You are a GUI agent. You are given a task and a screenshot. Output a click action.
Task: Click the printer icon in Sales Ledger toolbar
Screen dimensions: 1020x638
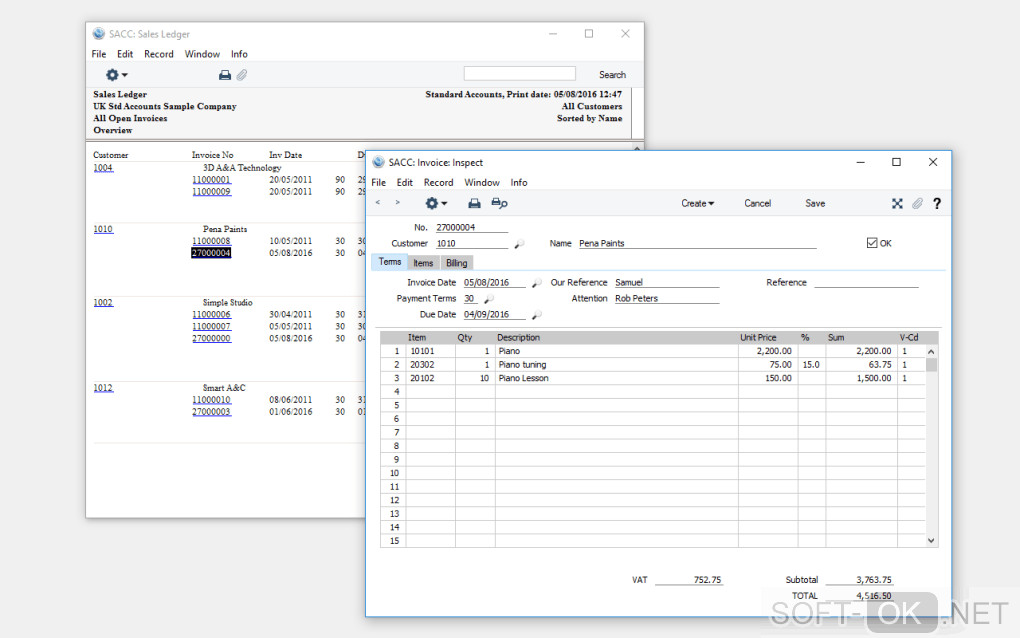tap(225, 75)
